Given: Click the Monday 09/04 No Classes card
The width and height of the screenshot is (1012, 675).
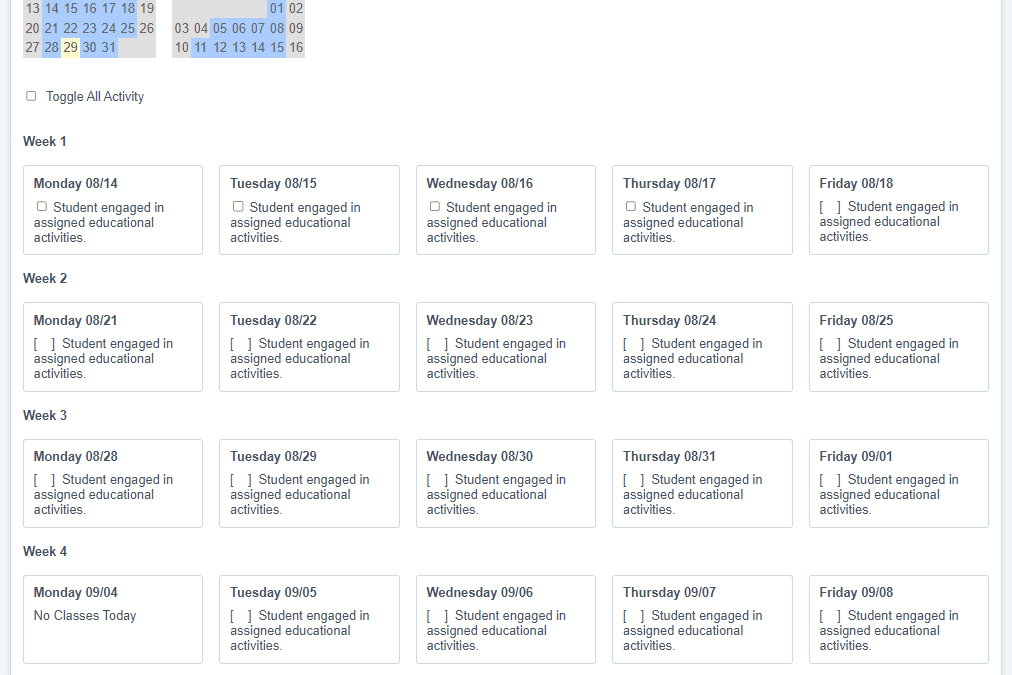Looking at the screenshot, I should tap(112, 618).
